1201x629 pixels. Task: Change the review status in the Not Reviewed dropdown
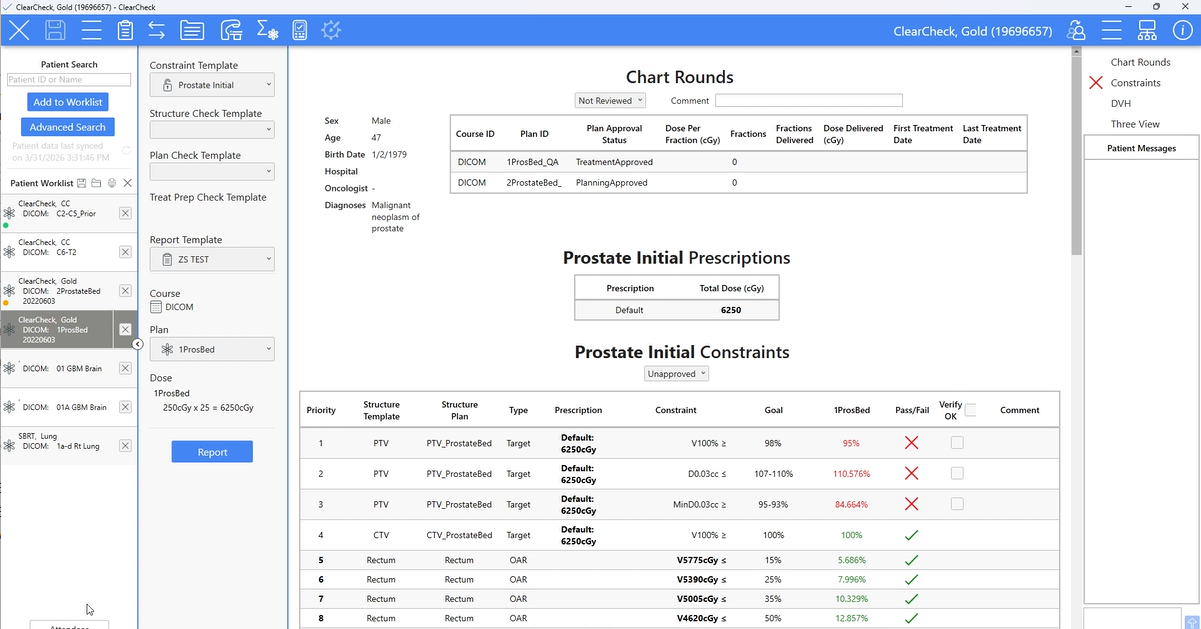pos(610,100)
